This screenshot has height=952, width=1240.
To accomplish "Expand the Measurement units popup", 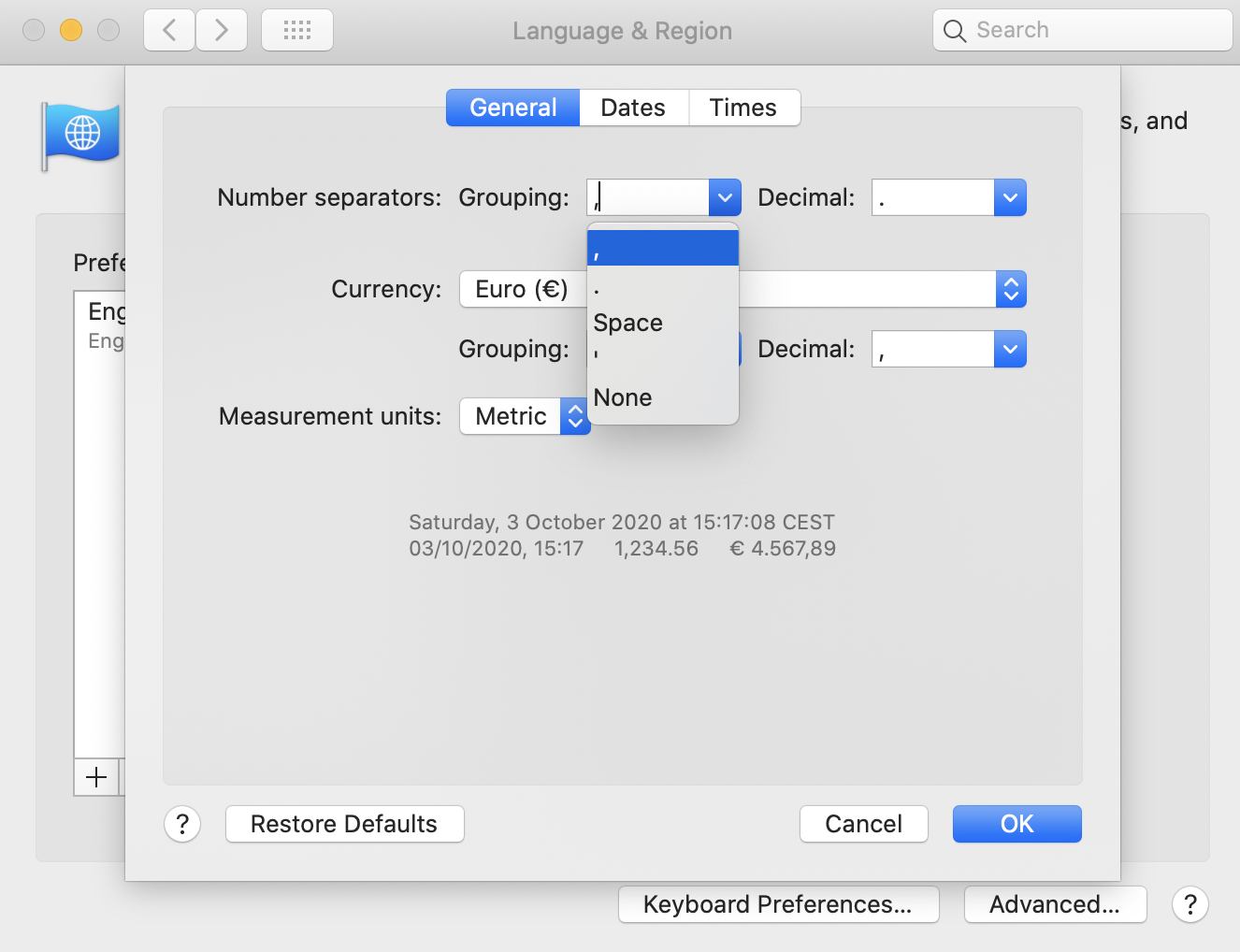I will coord(574,416).
